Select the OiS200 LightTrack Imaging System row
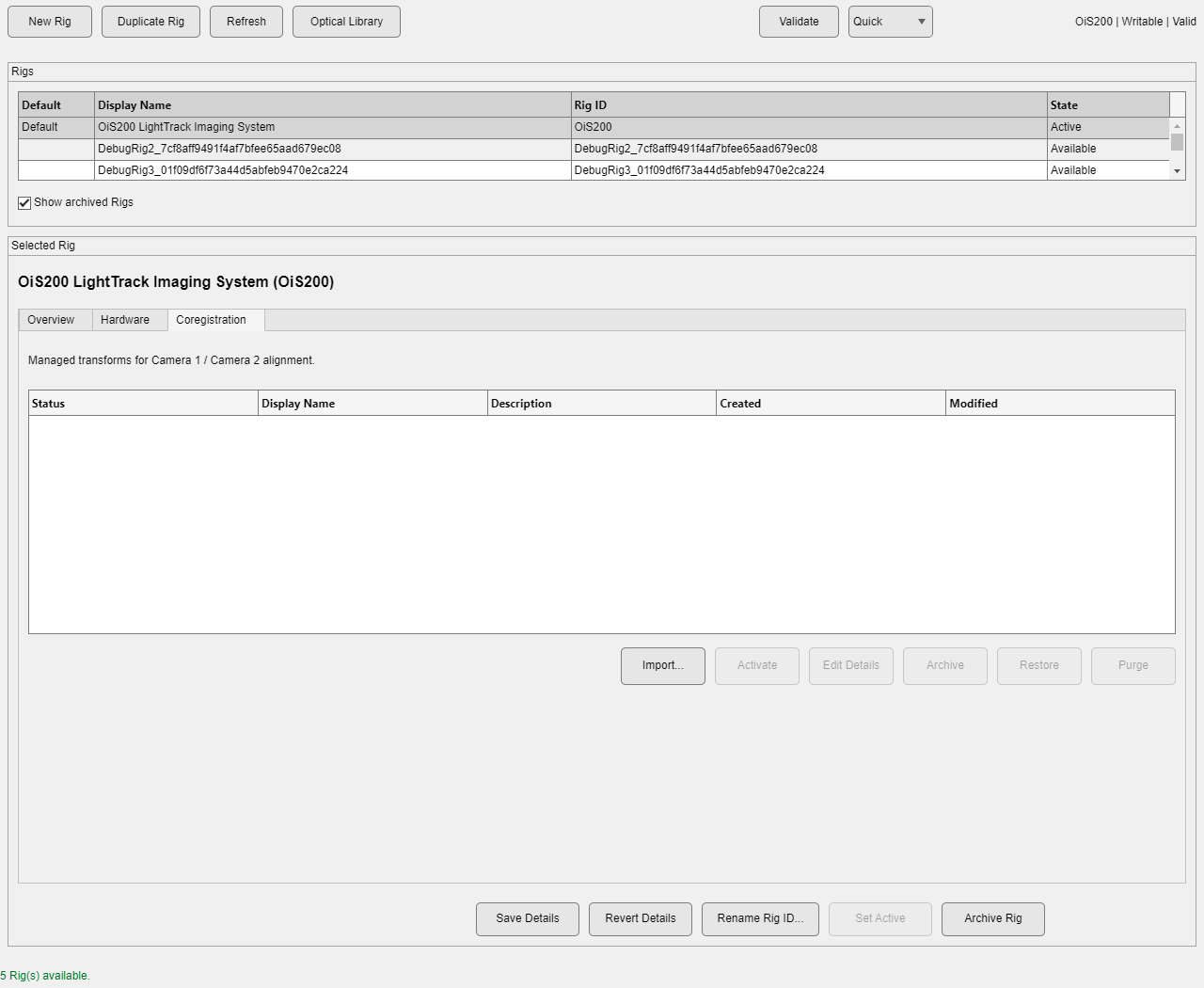 tap(594, 128)
